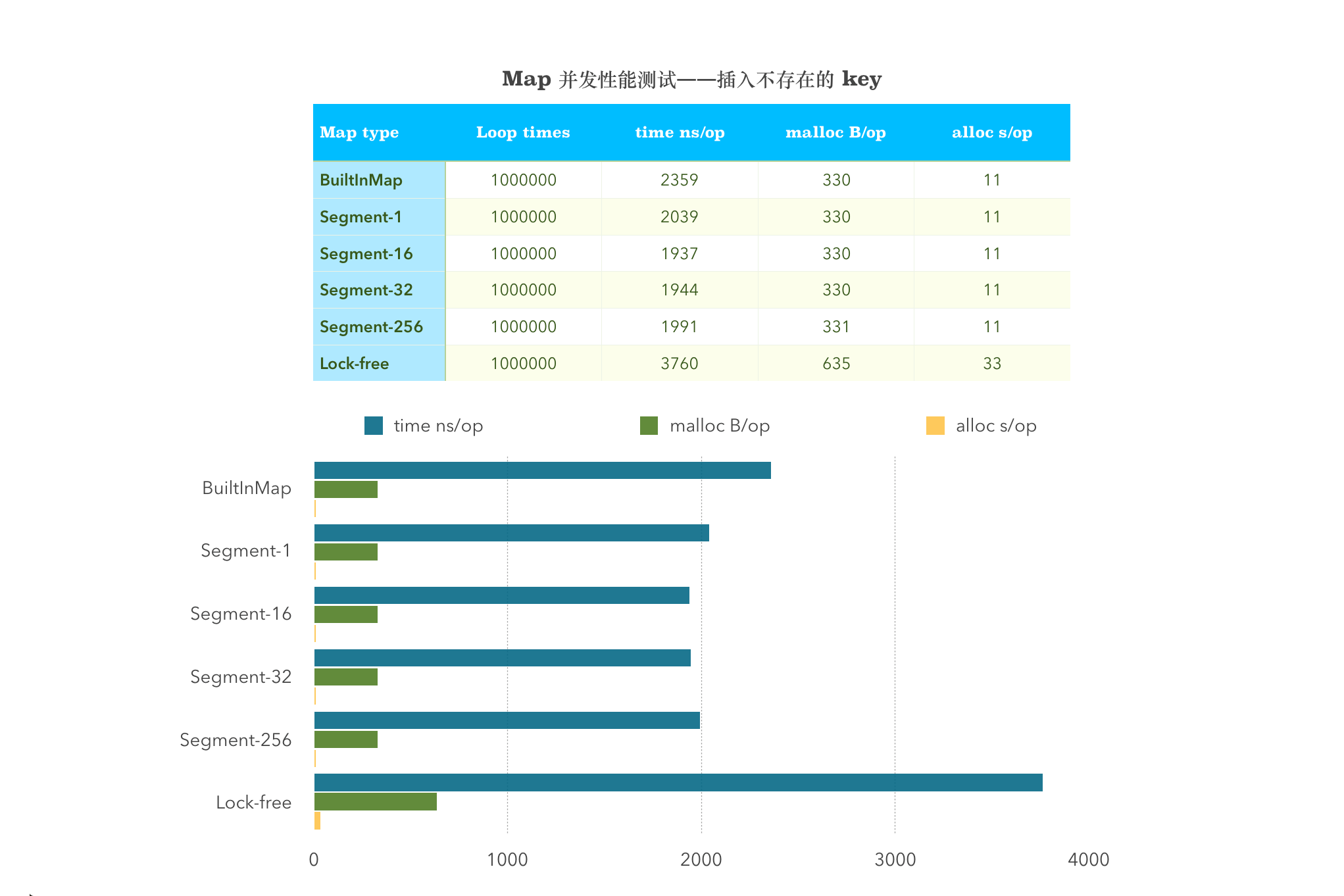The image size is (1344, 896).
Task: Click the Lock-free time value 3760 cell
Action: [680, 364]
